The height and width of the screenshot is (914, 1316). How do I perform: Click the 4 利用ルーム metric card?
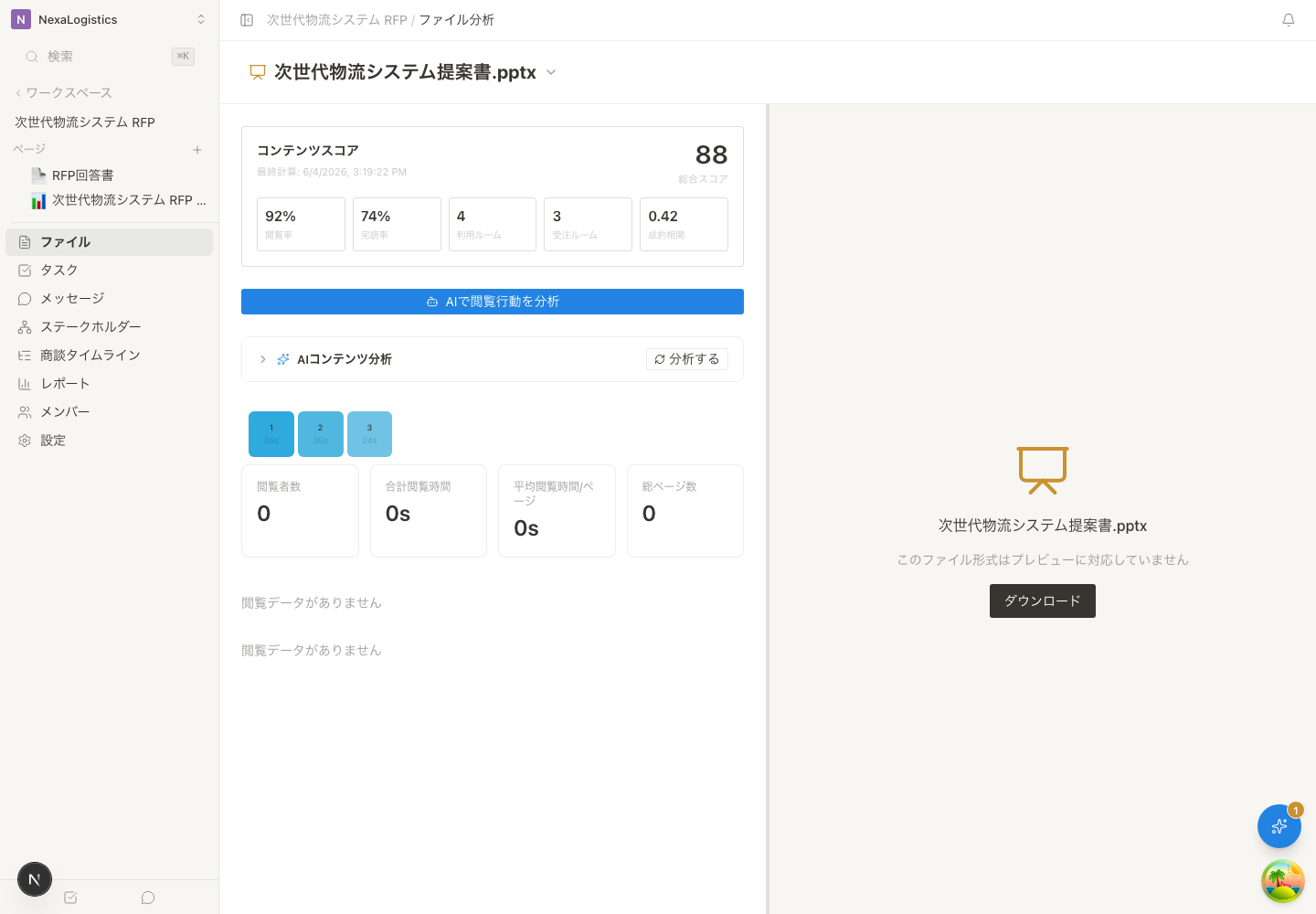click(x=493, y=224)
